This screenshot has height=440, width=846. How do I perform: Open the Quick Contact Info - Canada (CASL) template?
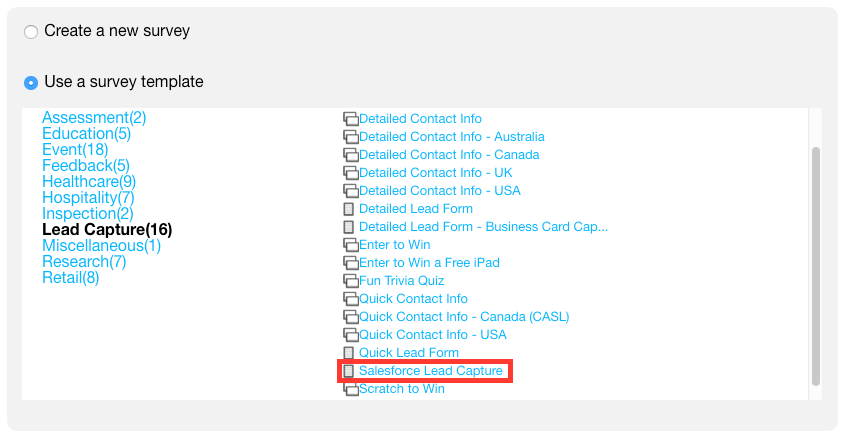[x=464, y=317]
